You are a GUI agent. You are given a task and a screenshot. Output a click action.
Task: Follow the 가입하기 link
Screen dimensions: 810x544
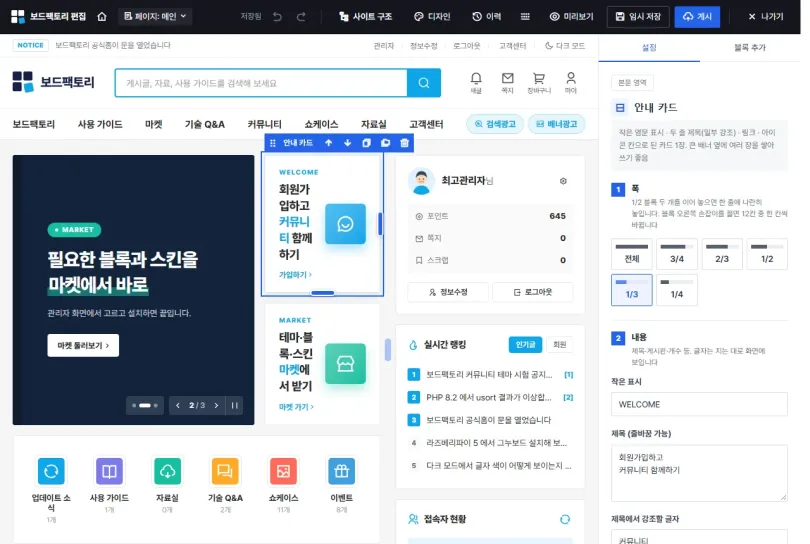tap(295, 275)
